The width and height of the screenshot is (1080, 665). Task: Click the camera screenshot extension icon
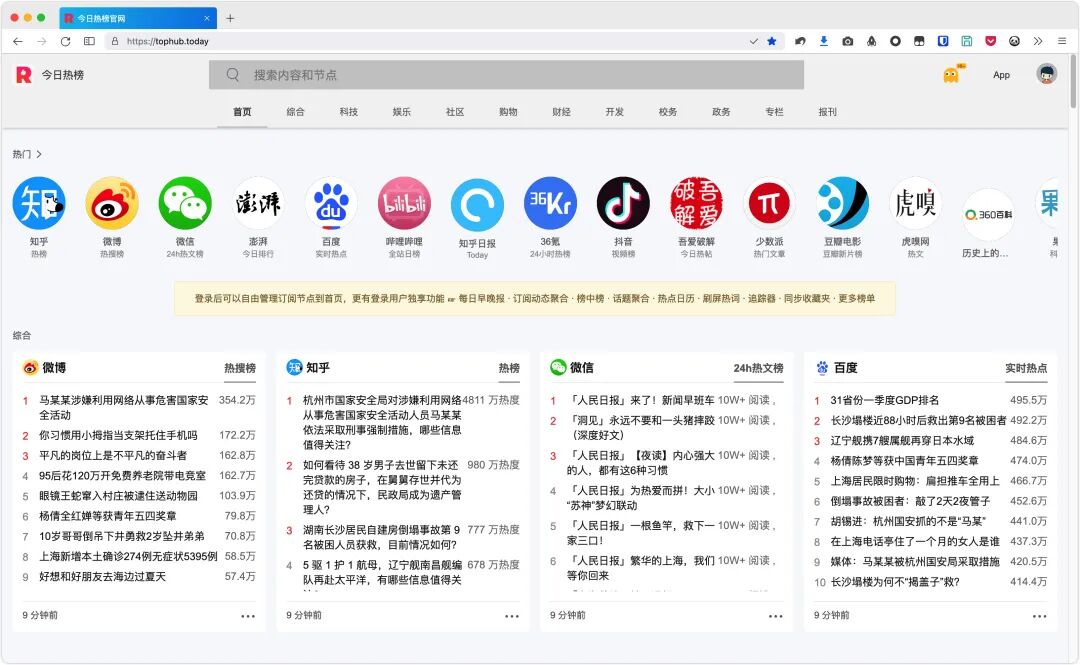coord(848,41)
